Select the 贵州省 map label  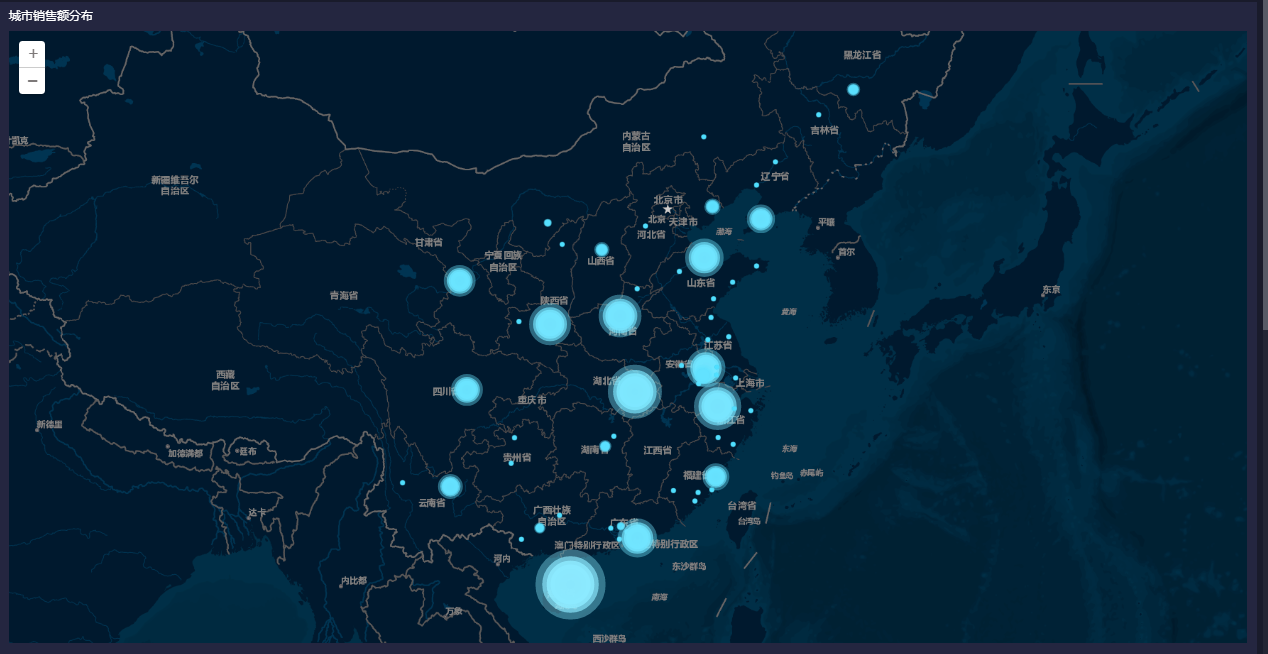coord(517,457)
